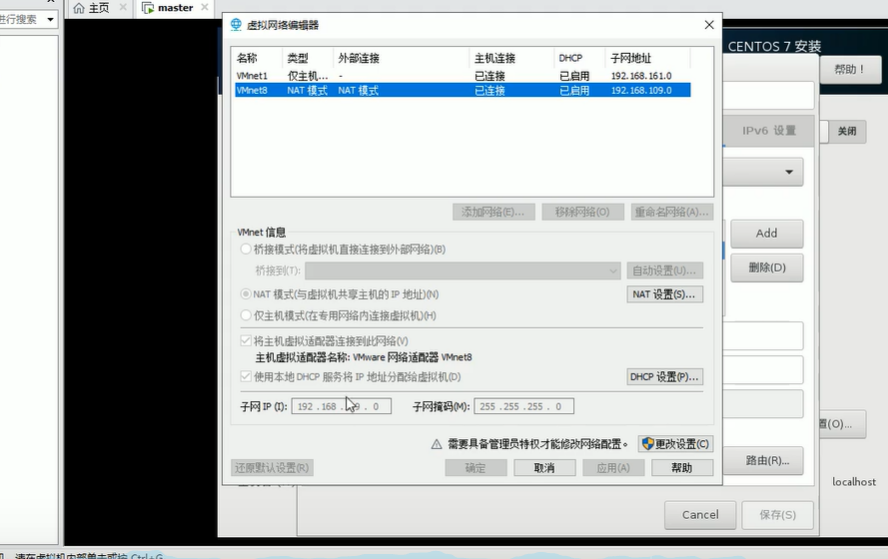
Task: Close the 主页 tab with its X
Action: point(123,7)
